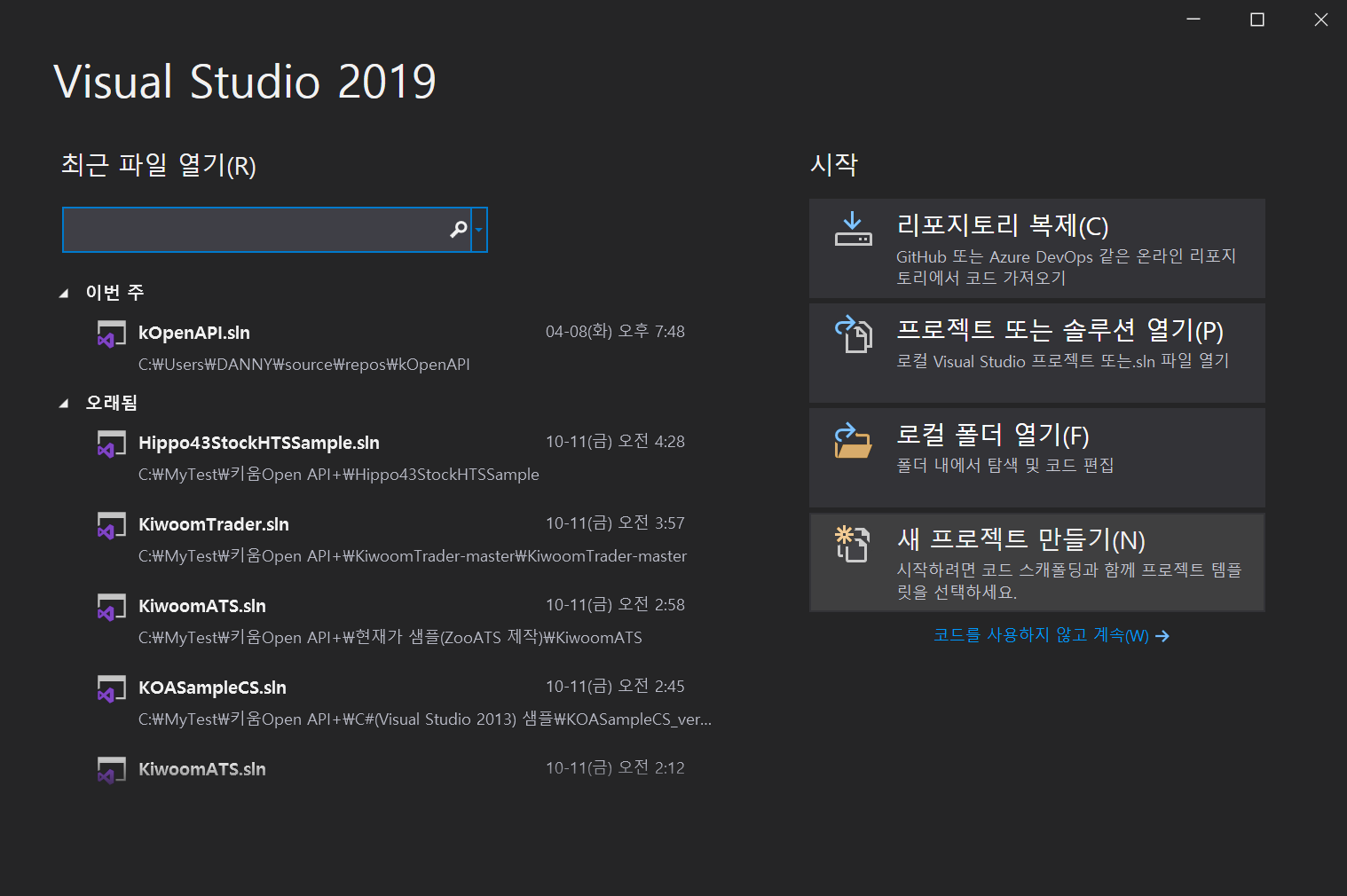Click the 새 프로젝트 만들기(N) button

(1036, 562)
